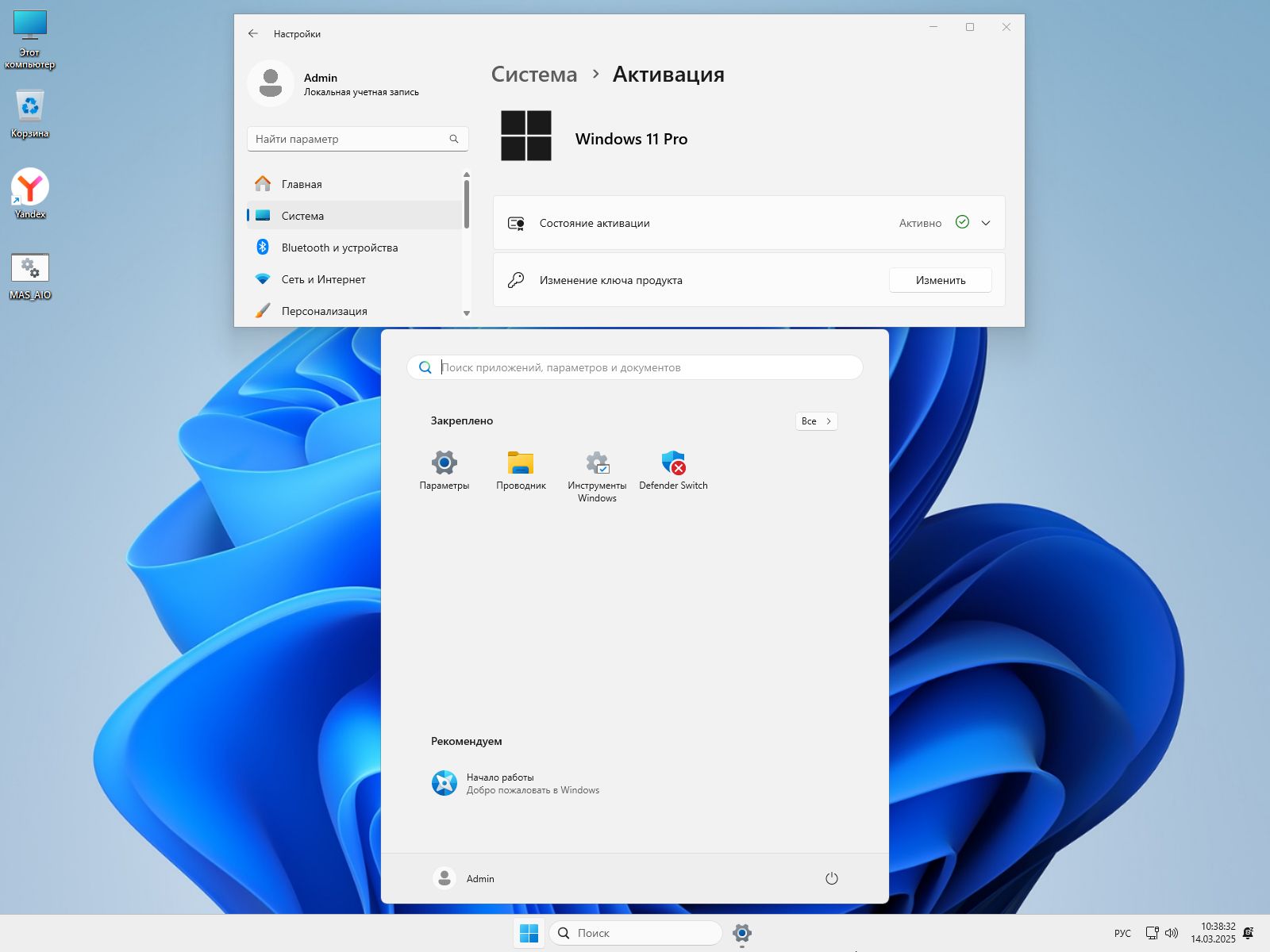This screenshot has width=1270, height=952.
Task: Click the product key icon
Action: click(516, 279)
